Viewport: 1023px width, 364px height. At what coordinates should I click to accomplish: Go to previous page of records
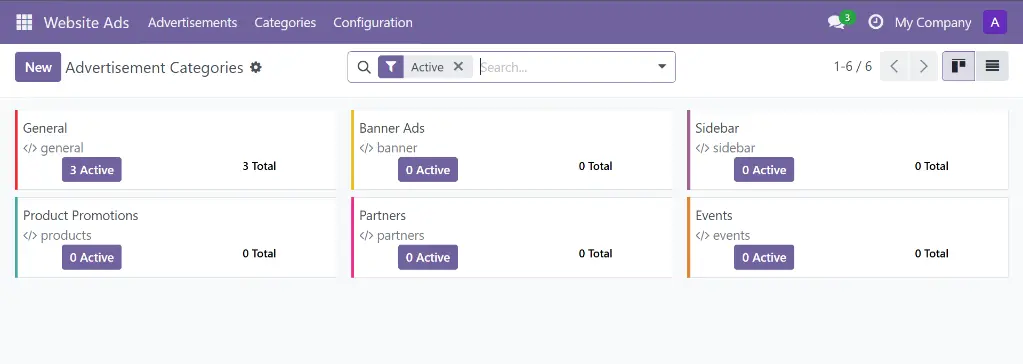tap(894, 67)
